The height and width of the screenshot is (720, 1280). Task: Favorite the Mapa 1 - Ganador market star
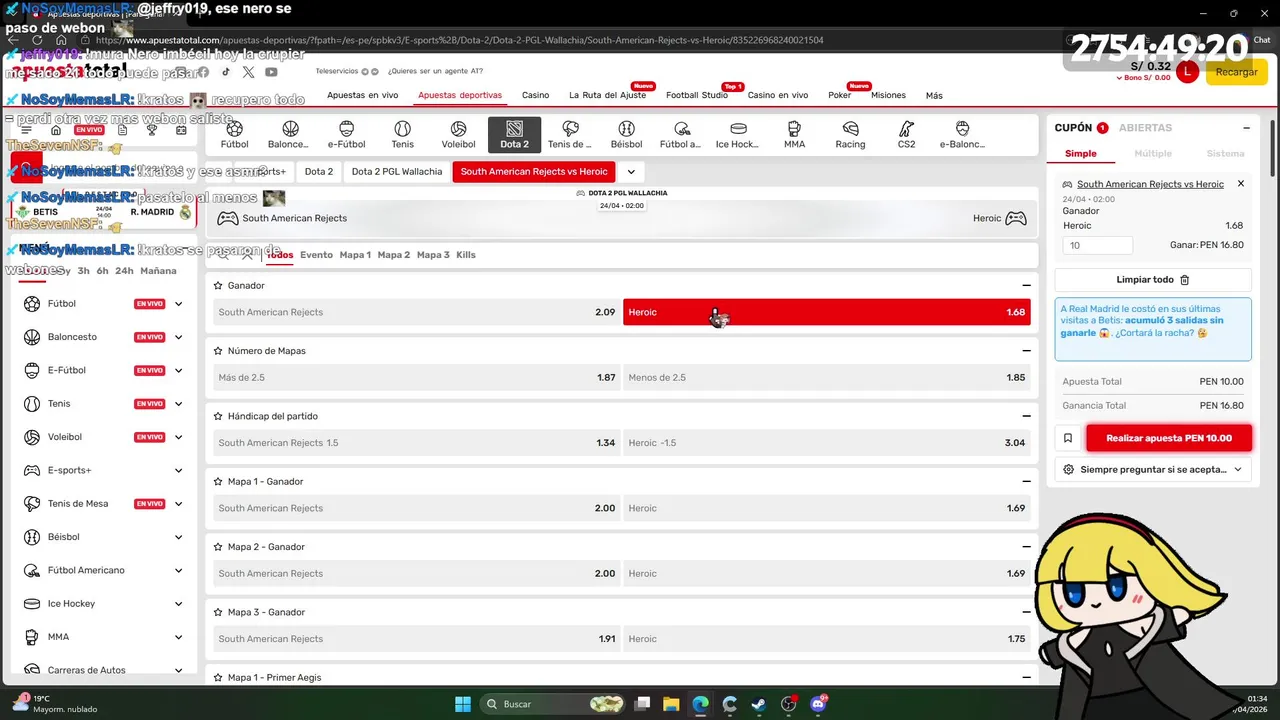(218, 481)
